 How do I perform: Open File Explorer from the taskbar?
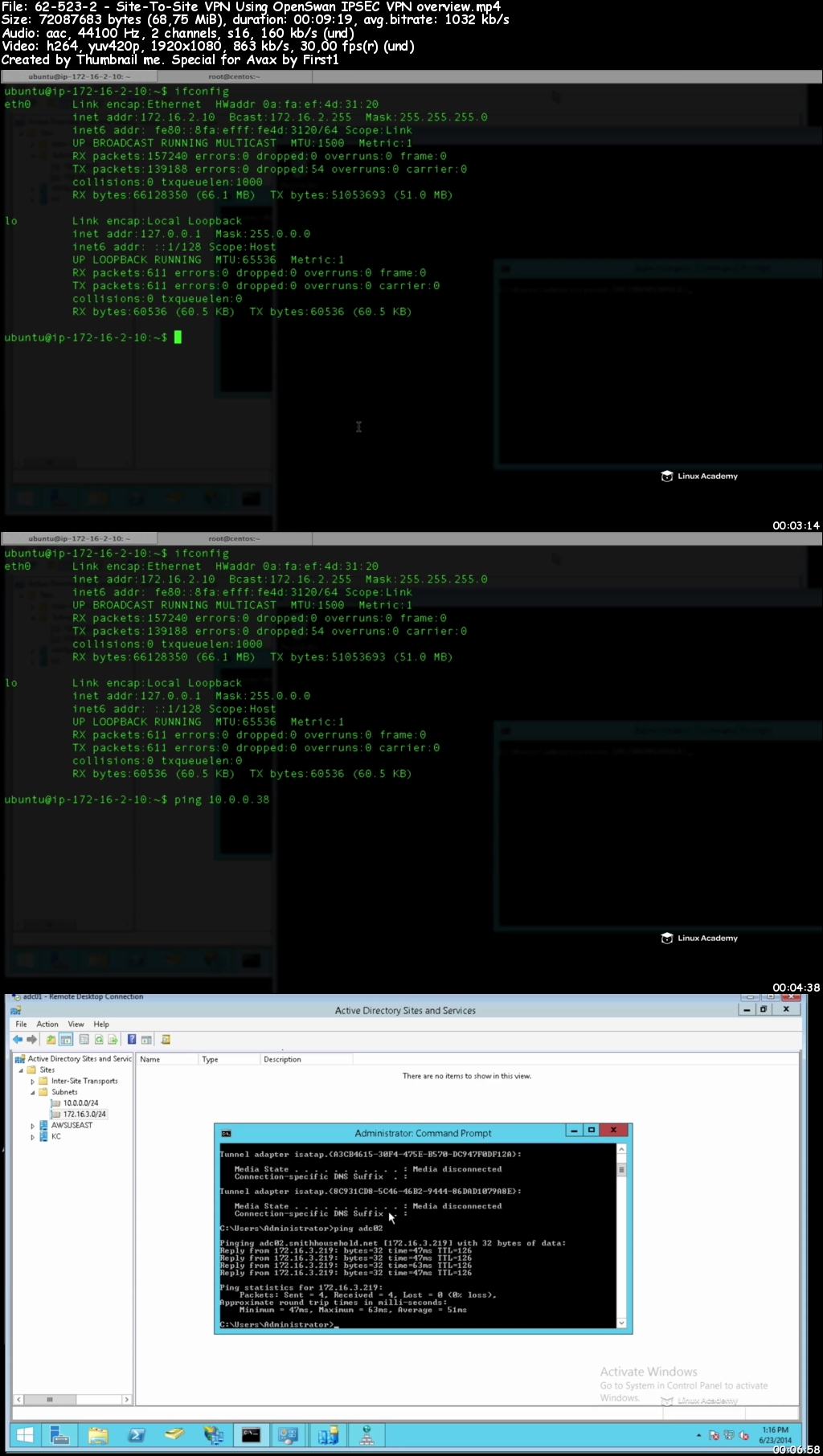(98, 1434)
